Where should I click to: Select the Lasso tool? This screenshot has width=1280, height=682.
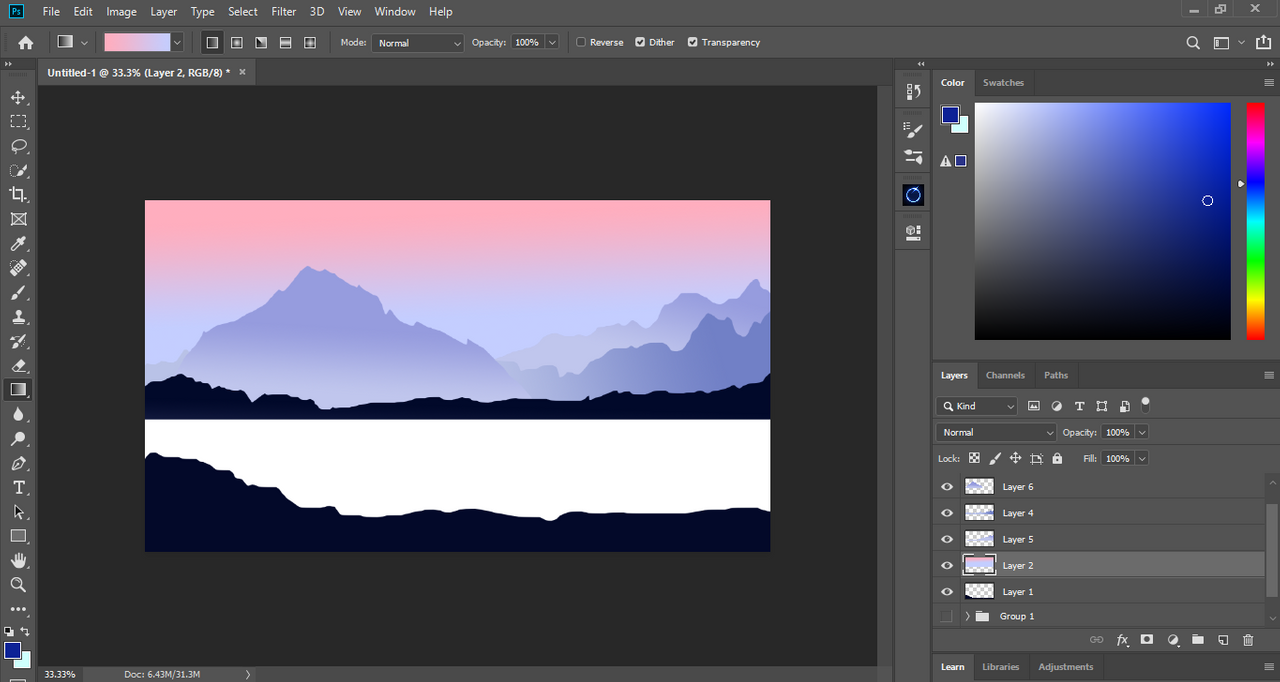click(18, 146)
